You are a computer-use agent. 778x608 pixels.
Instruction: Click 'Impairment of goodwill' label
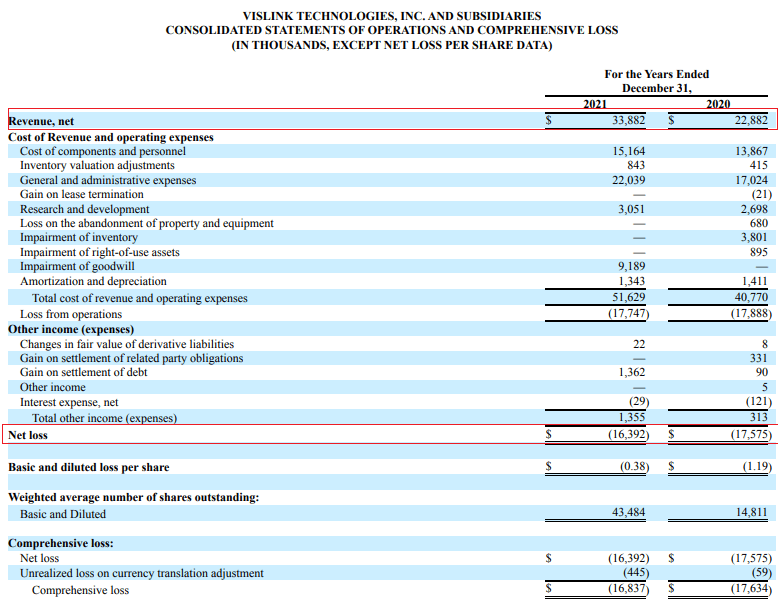[x=77, y=266]
